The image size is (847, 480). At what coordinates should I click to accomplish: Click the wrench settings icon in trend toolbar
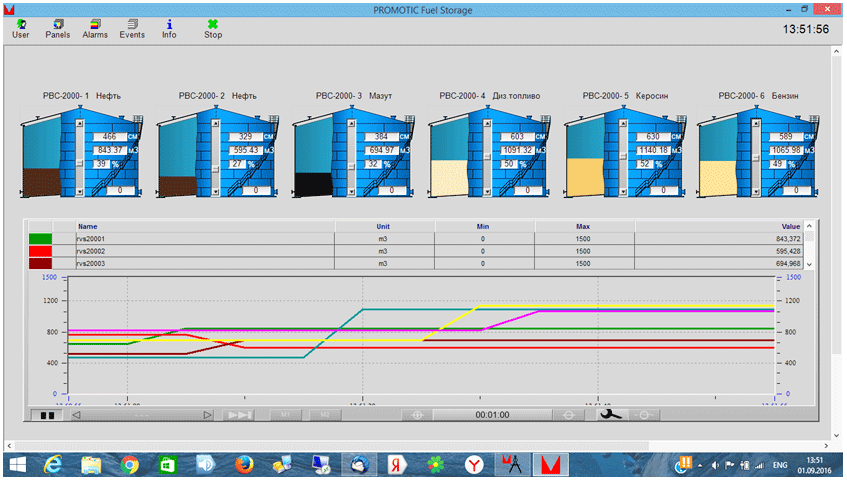coord(608,414)
